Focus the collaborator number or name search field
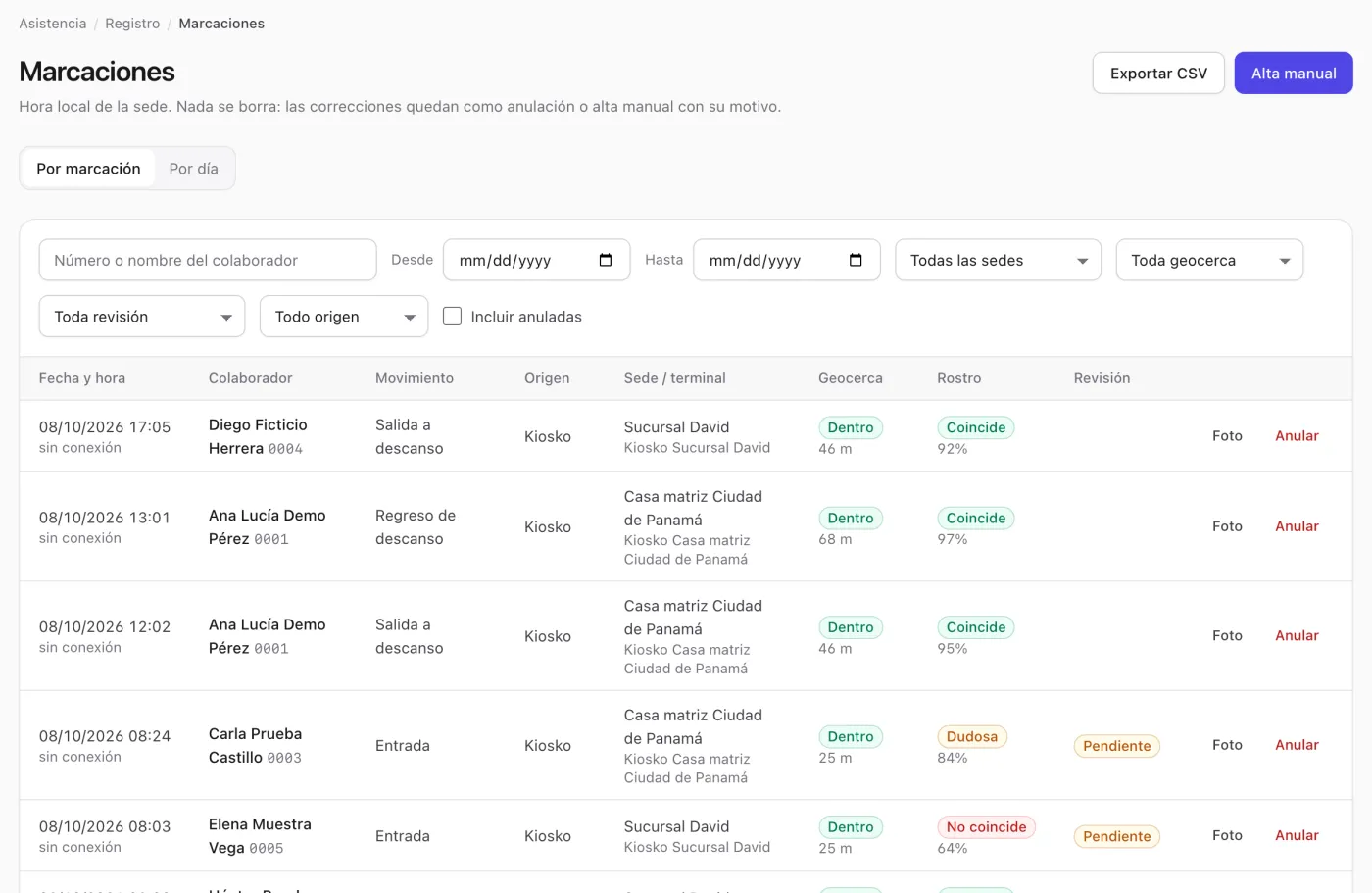 (208, 260)
